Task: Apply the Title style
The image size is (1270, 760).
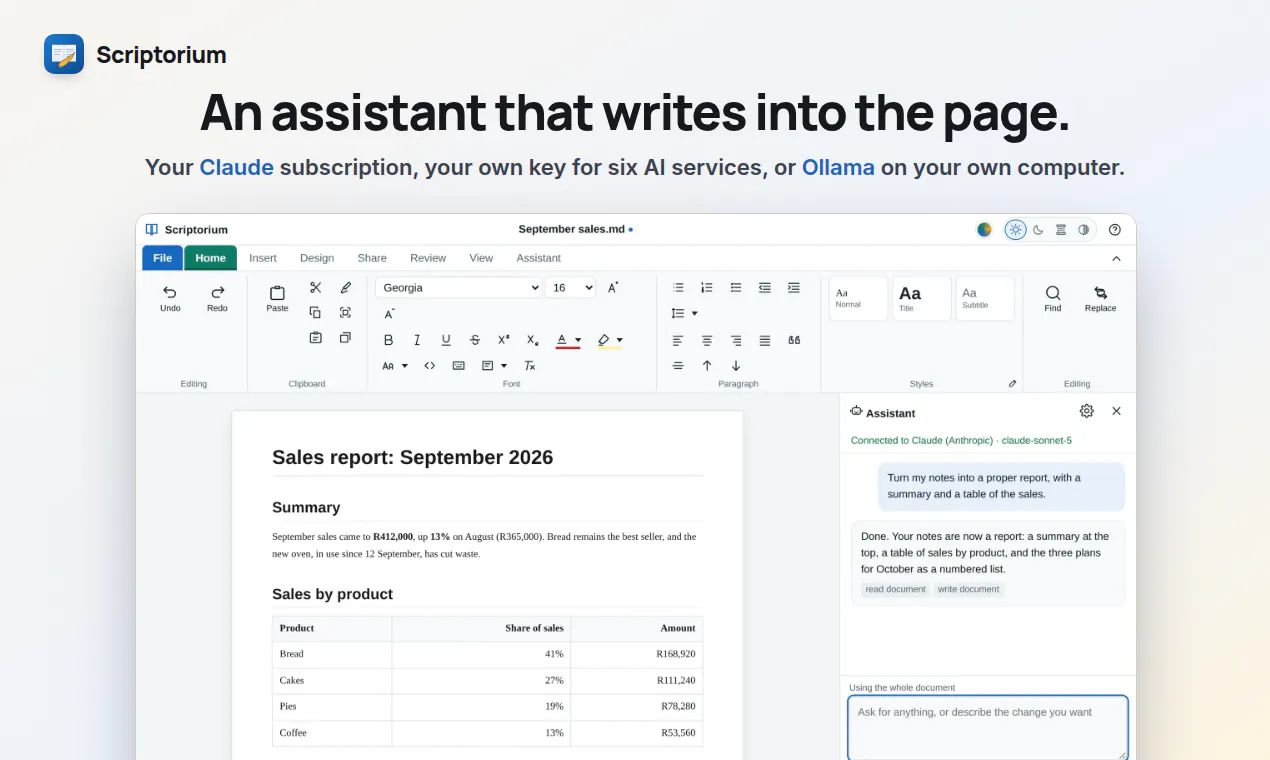Action: coord(922,298)
